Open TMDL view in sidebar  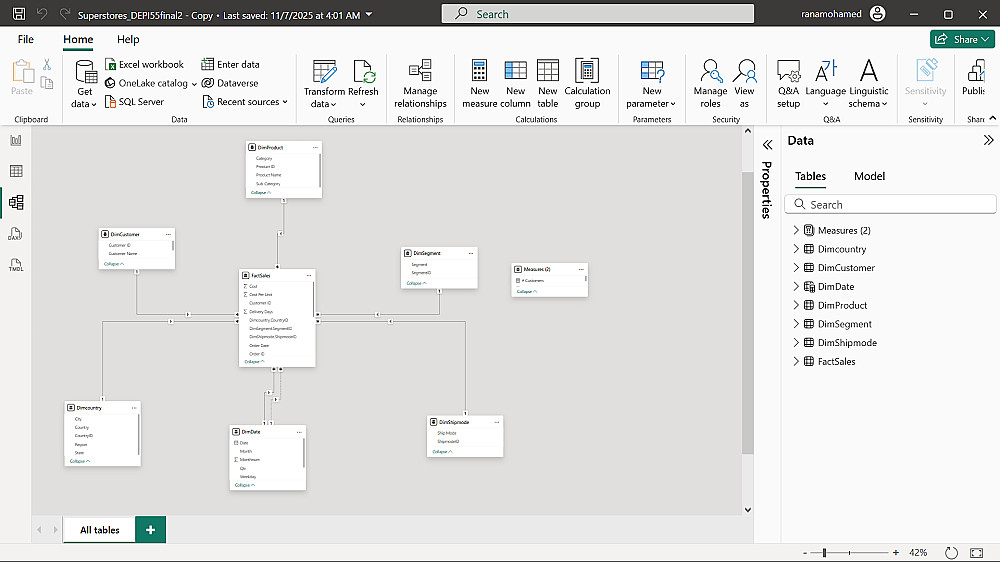tap(16, 265)
